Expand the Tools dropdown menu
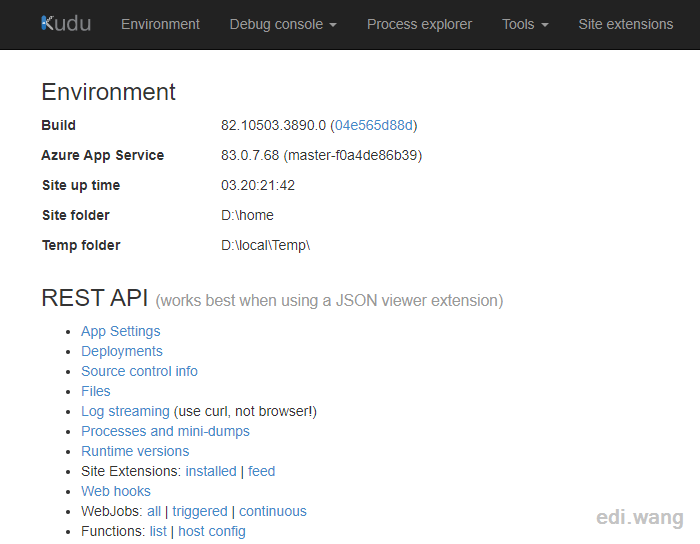Viewport: 700px width, 544px height. tap(525, 24)
